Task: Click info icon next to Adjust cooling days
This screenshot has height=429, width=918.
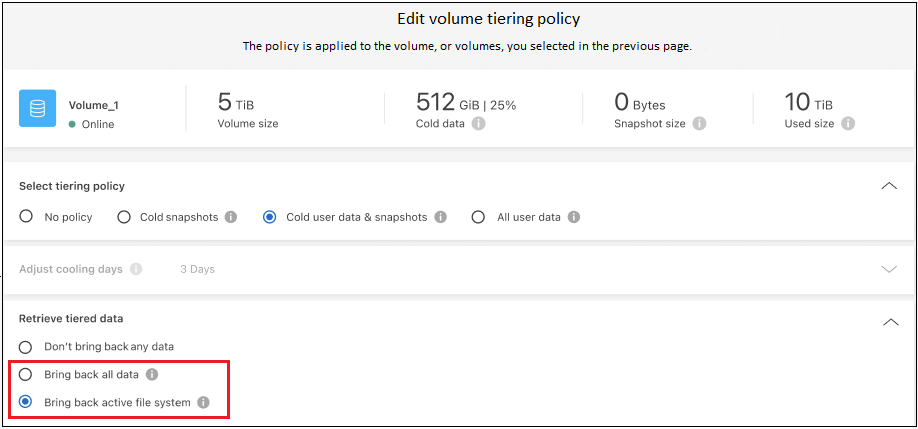Action: pyautogui.click(x=136, y=269)
